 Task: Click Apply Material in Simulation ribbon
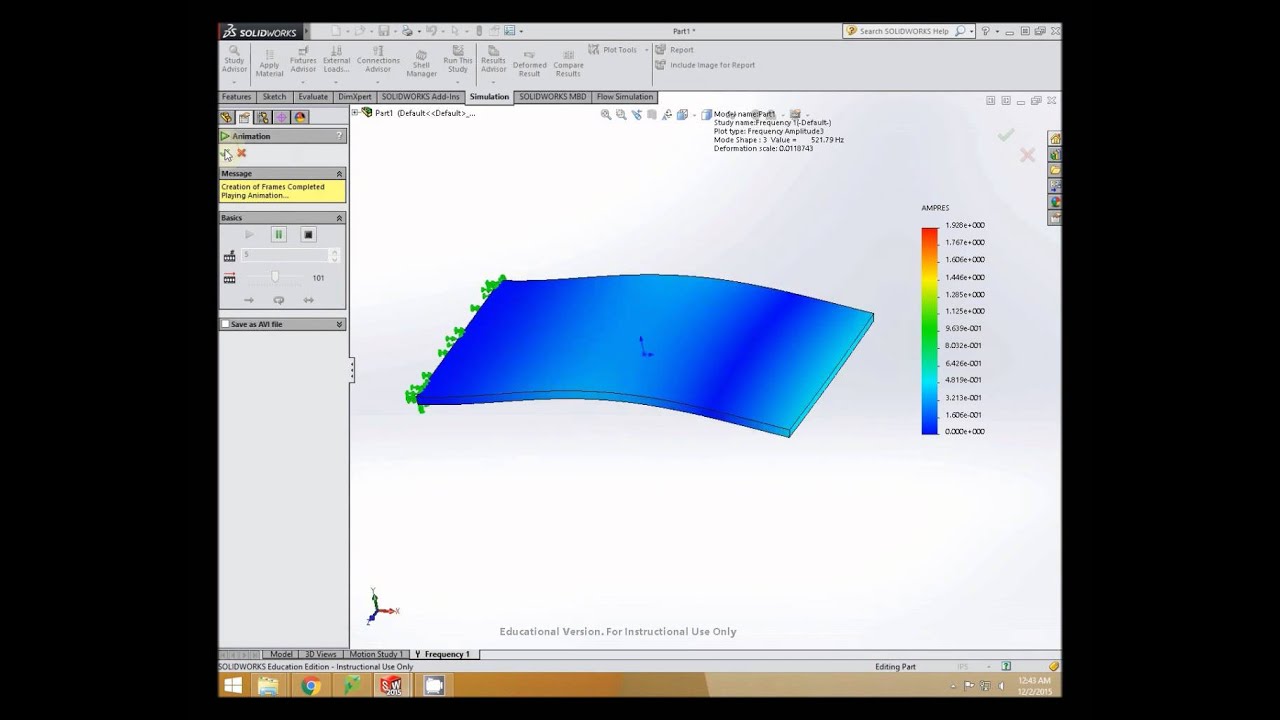click(x=269, y=63)
